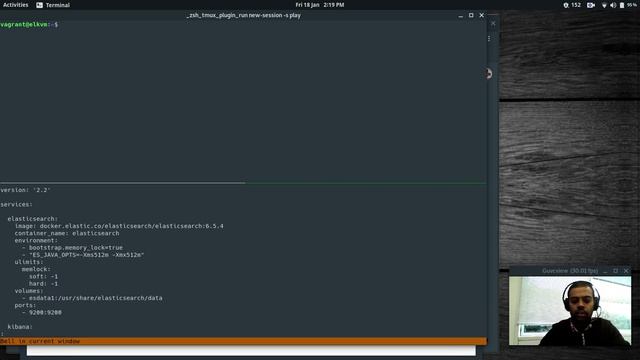Screen dimensions: 640x360
Task: Open the clock showing Fri 18 Jan 2:19 PM
Action: point(320,5)
